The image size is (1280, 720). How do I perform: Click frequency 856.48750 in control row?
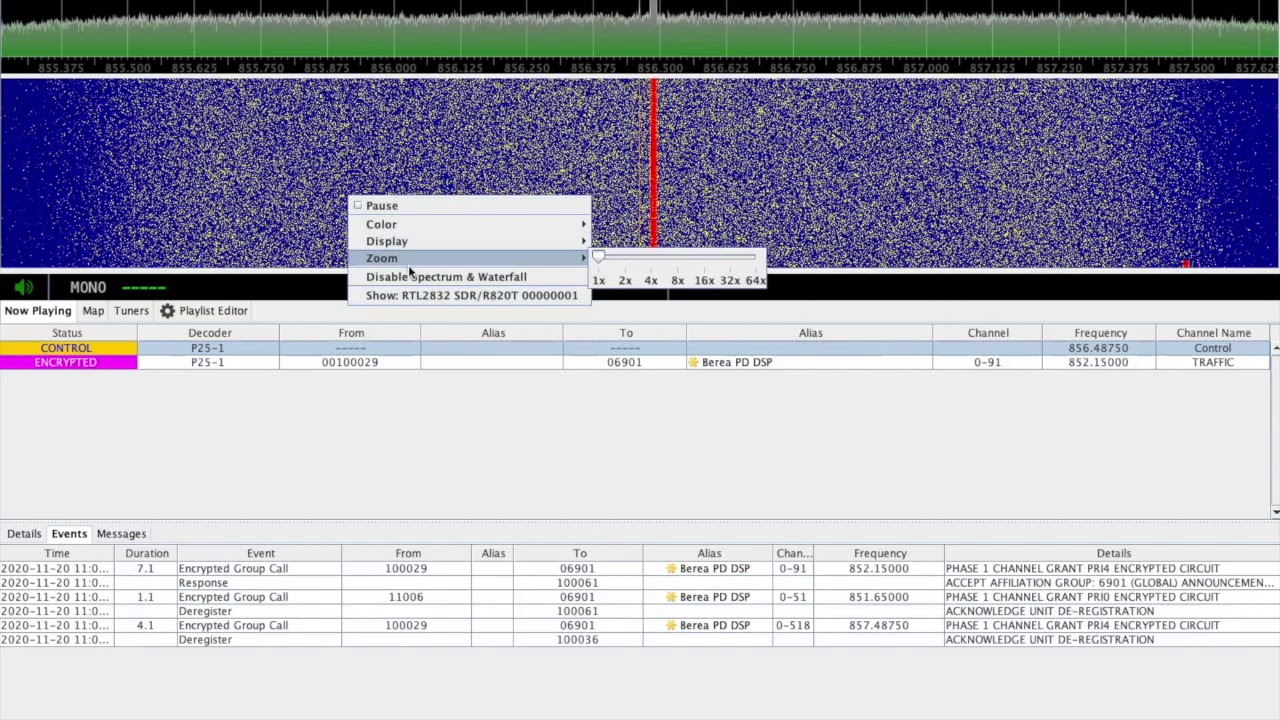coord(1098,348)
